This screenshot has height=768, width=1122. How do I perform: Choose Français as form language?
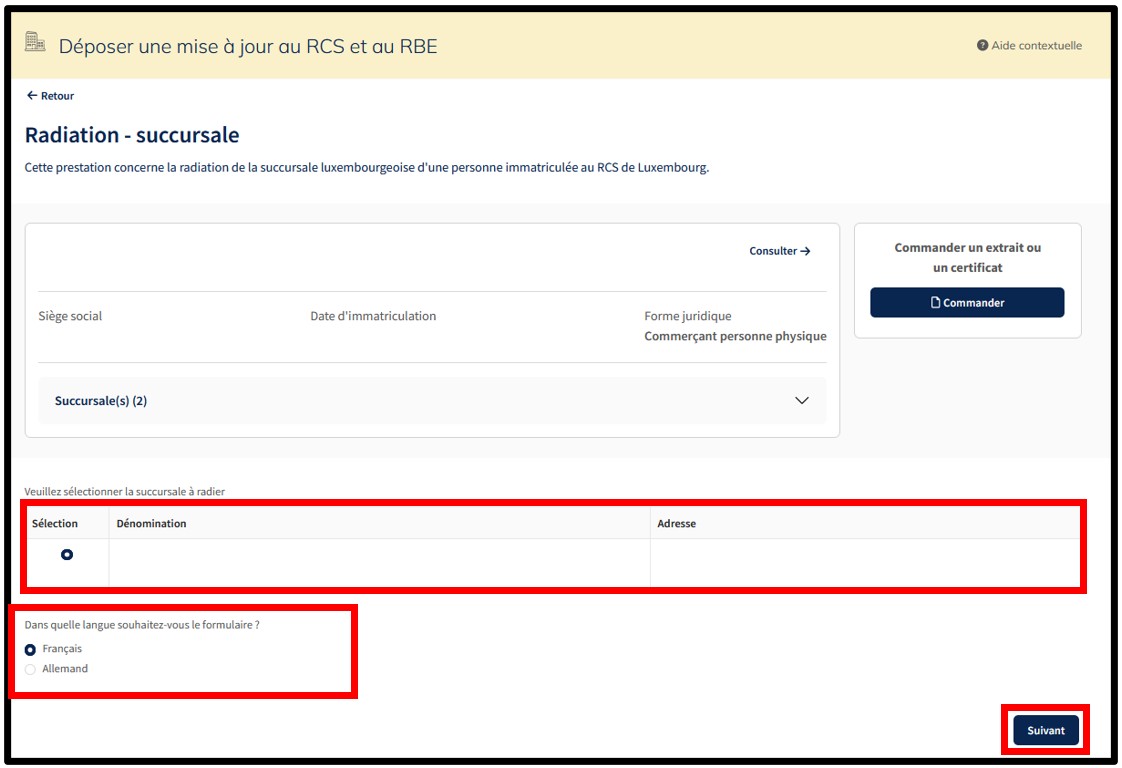(x=31, y=650)
